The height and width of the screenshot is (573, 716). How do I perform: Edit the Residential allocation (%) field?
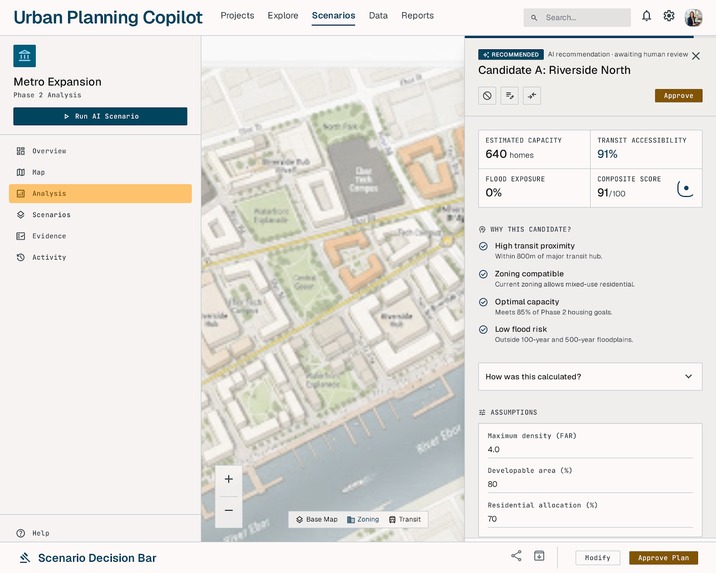click(x=590, y=519)
